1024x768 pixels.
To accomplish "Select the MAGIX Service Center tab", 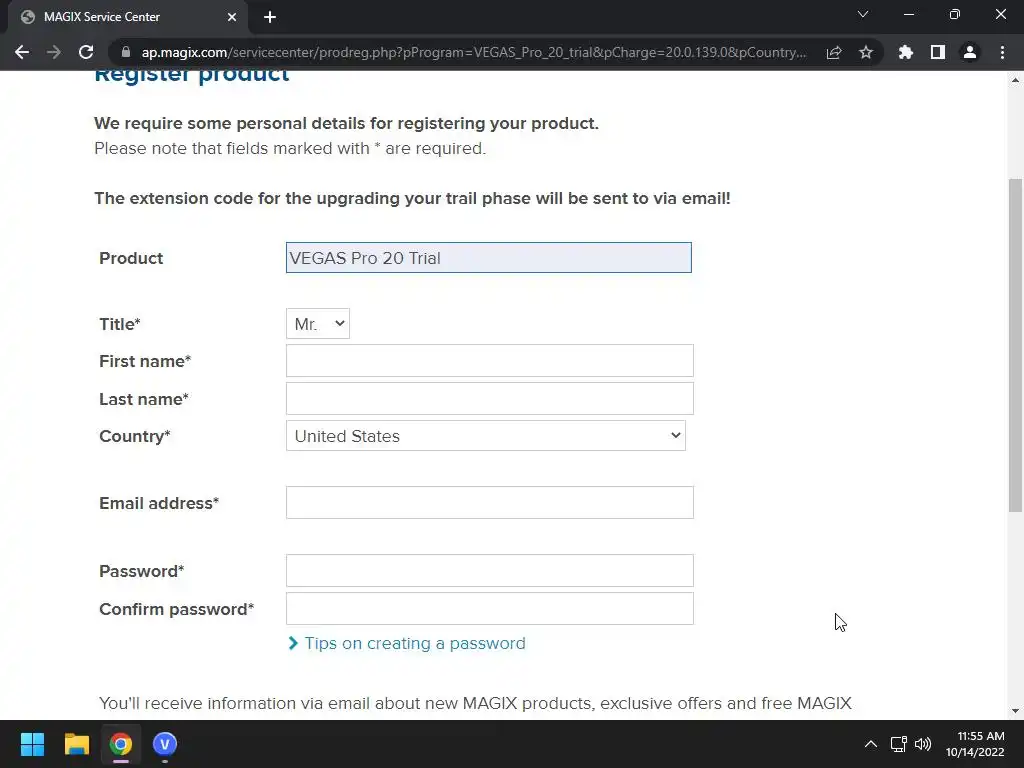I will [x=127, y=17].
